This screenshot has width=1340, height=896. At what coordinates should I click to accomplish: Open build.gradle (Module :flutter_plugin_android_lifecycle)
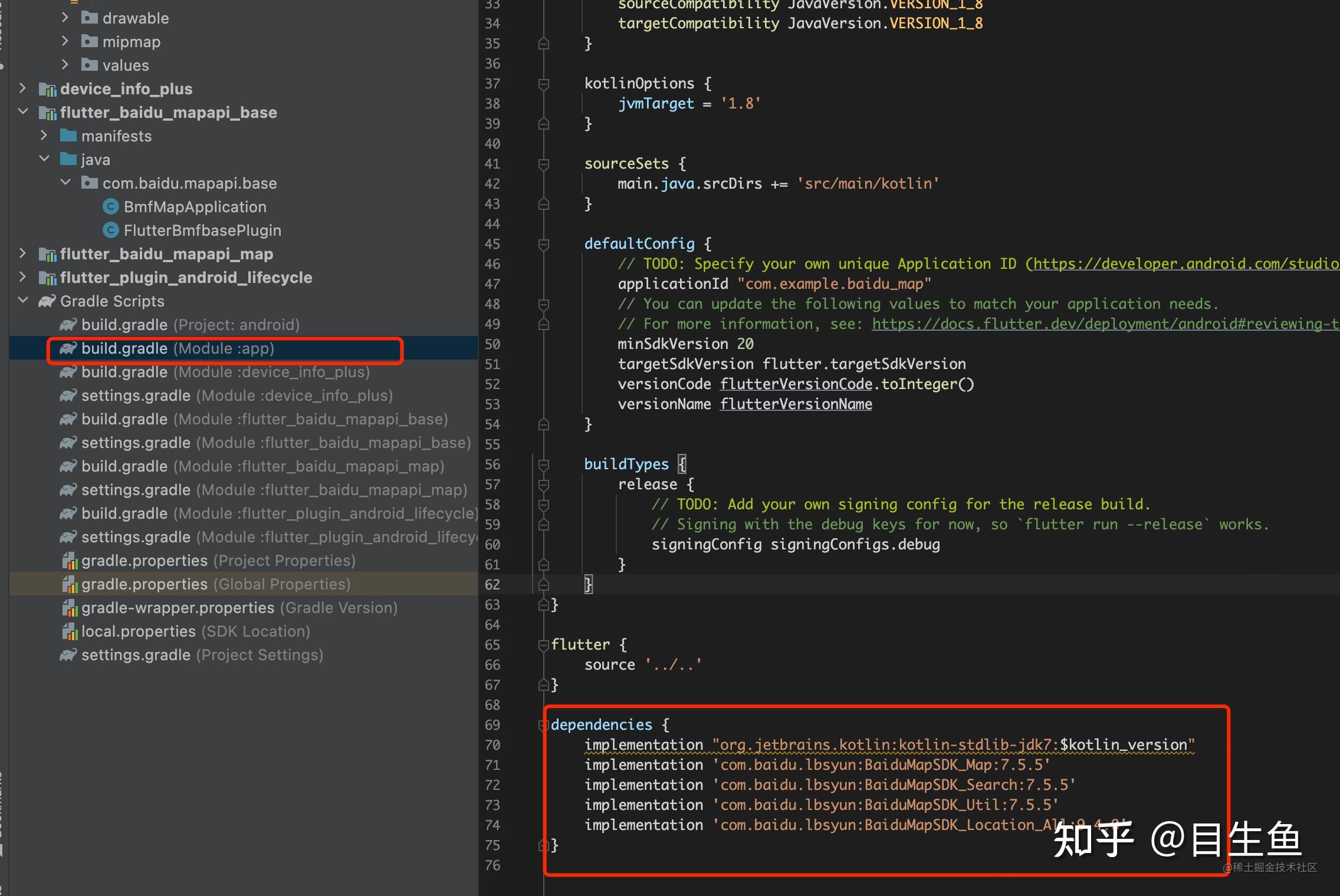pyautogui.click(x=280, y=513)
